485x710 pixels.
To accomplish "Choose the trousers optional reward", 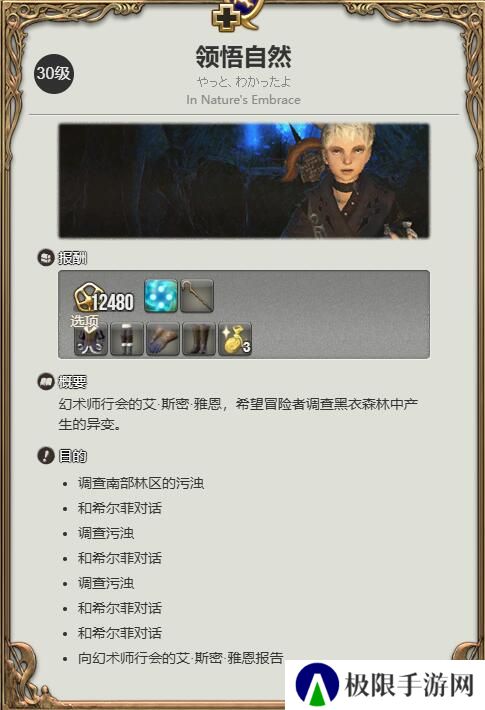I will point(127,339).
